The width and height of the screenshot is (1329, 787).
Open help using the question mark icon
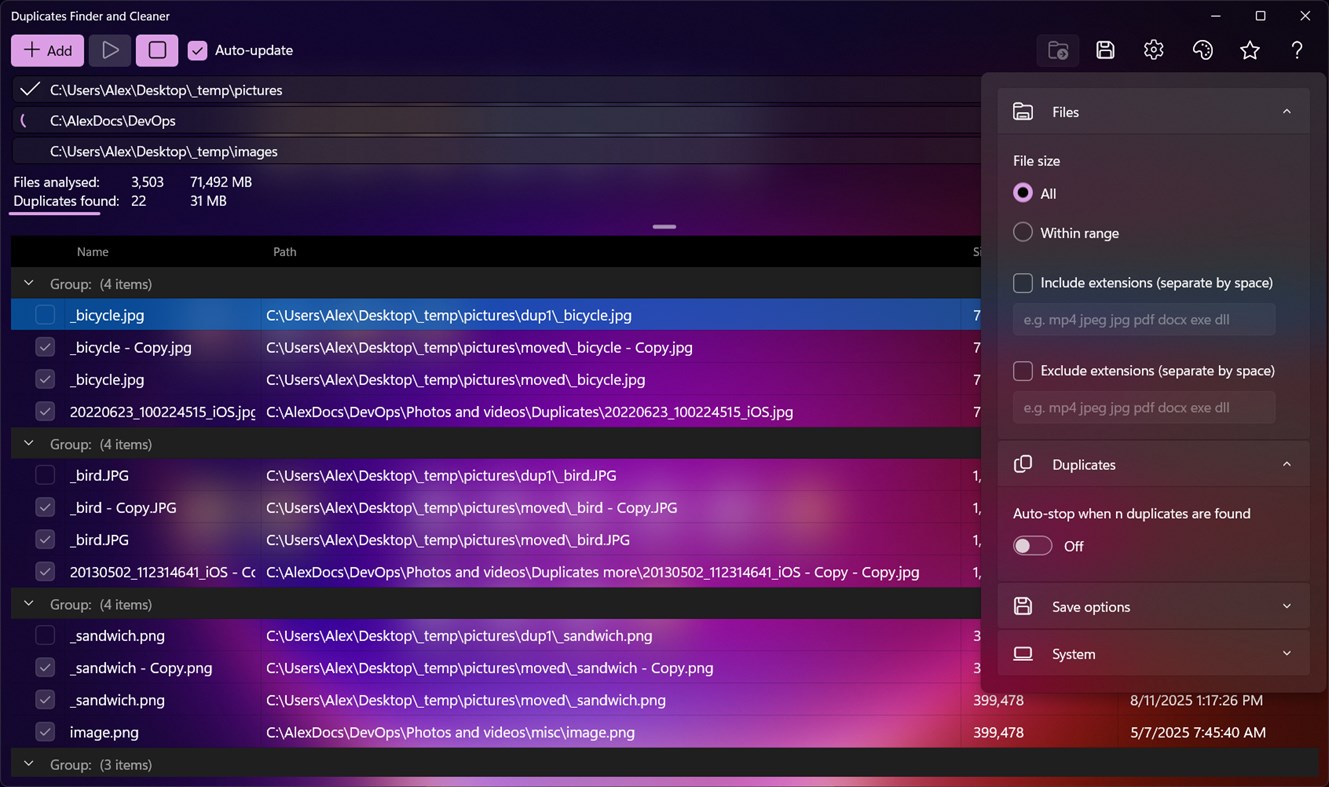click(x=1296, y=49)
